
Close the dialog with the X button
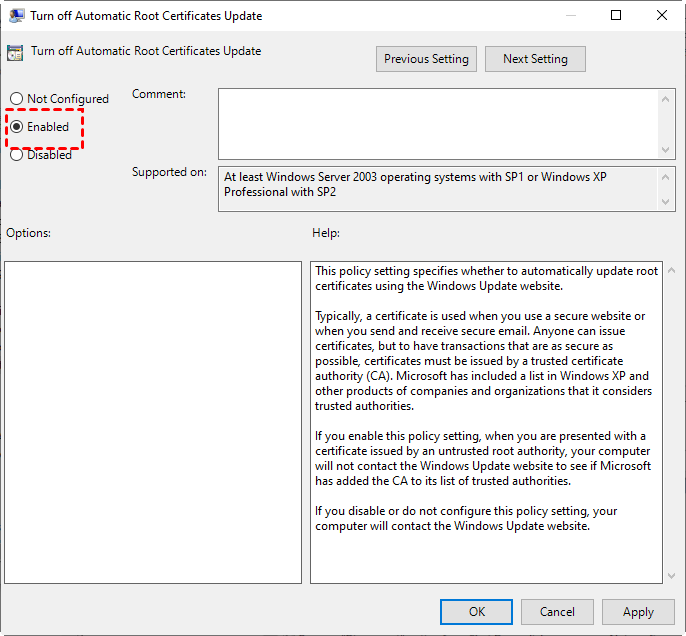662,15
